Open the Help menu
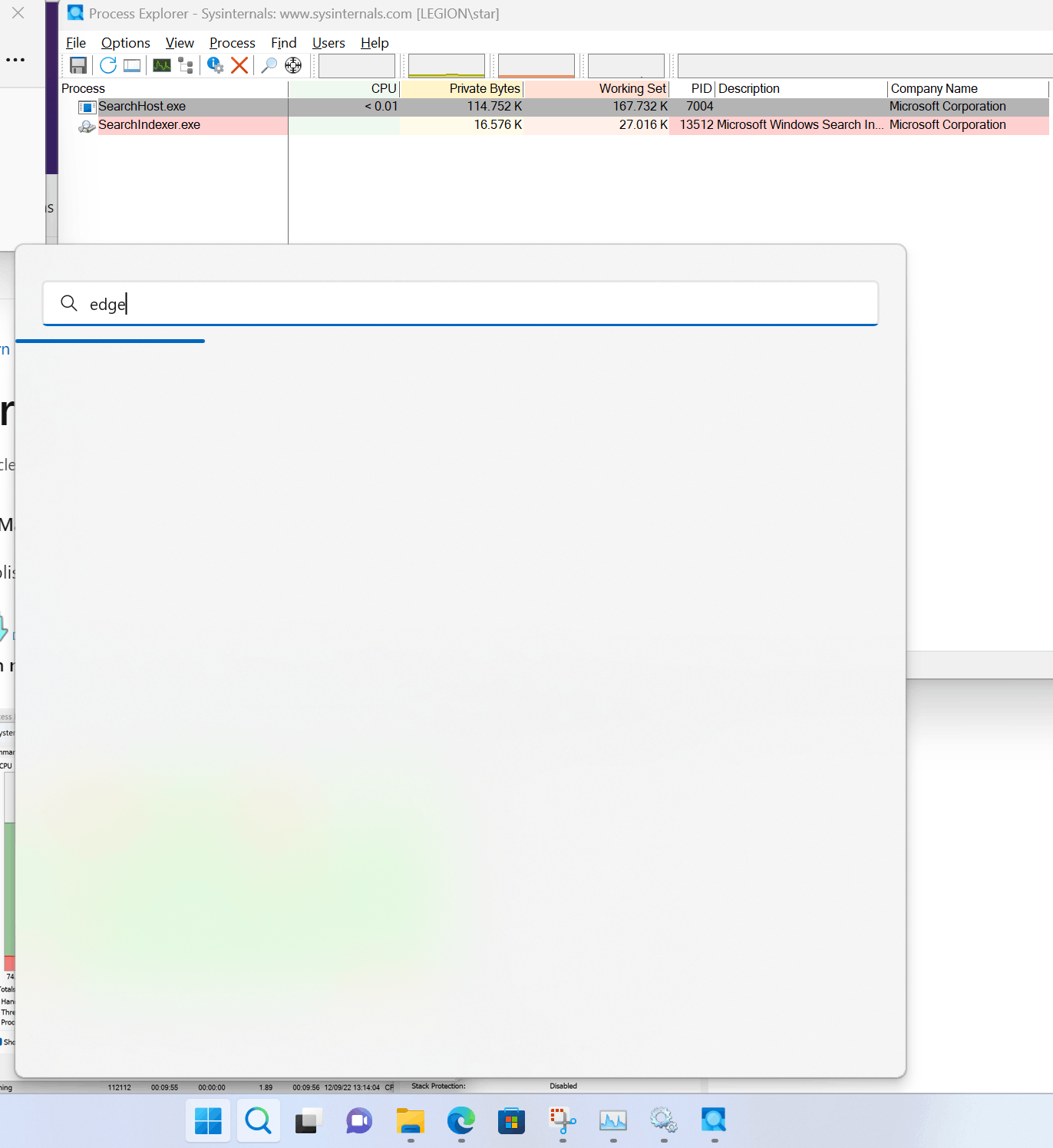Image resolution: width=1053 pixels, height=1148 pixels. (x=375, y=43)
